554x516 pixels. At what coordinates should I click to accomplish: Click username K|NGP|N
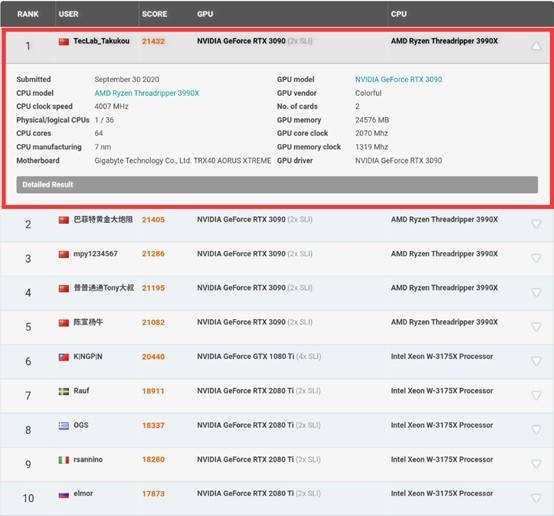click(x=88, y=356)
